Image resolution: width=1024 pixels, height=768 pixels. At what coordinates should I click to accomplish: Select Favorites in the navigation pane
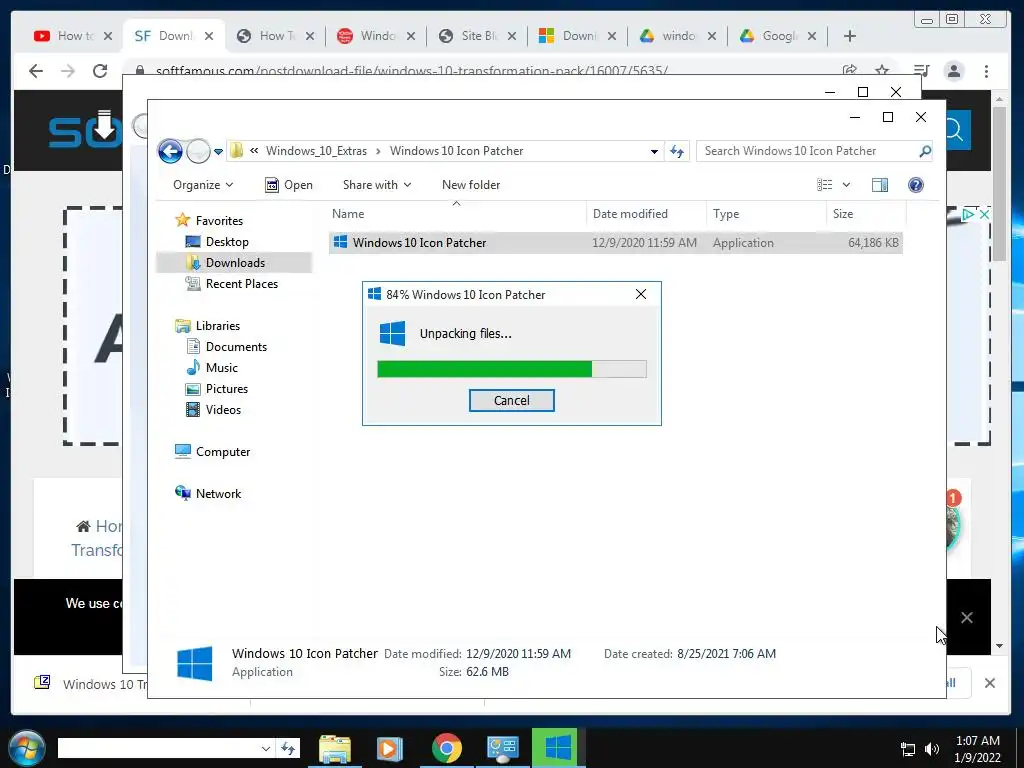tap(219, 221)
